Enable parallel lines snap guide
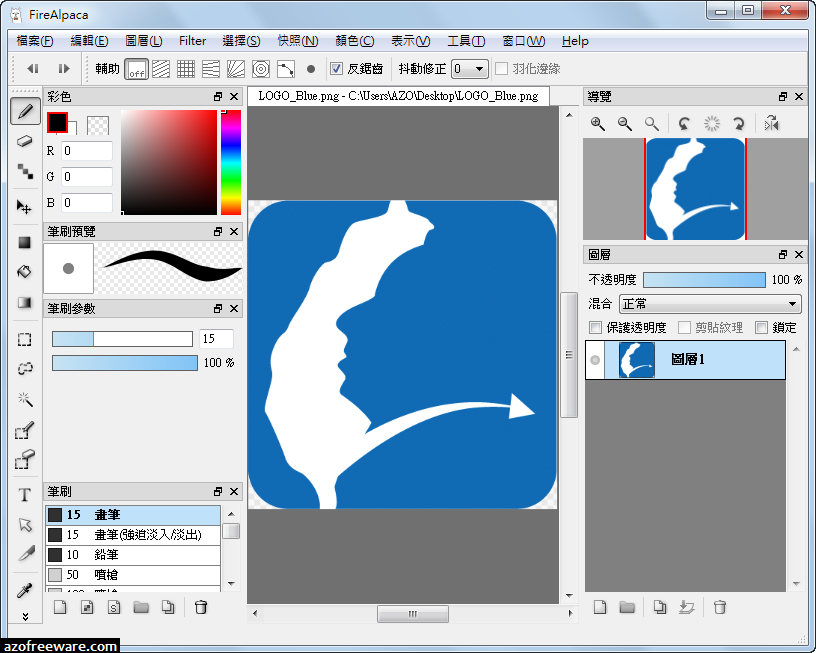 [x=161, y=69]
